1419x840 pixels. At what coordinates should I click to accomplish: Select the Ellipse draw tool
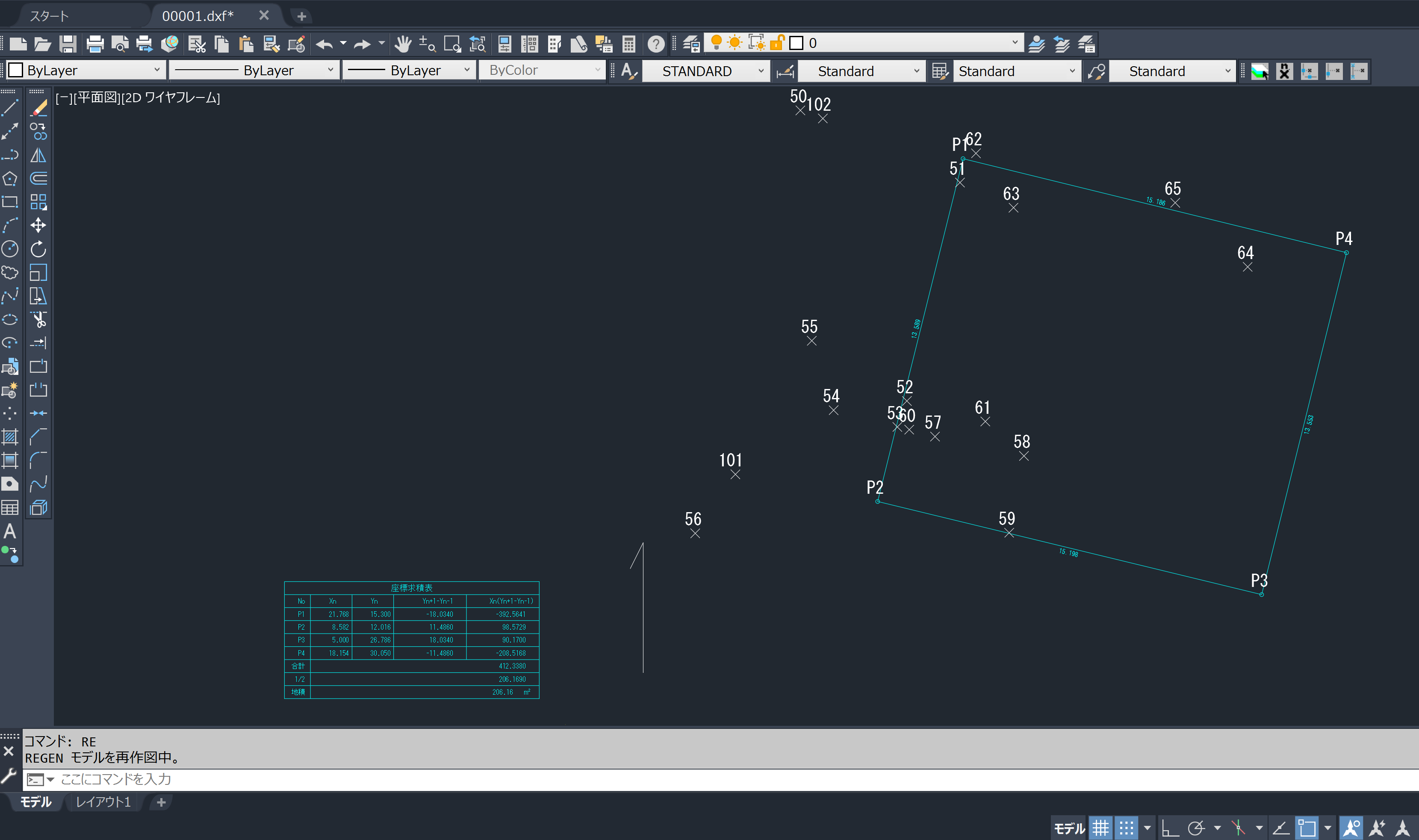coord(10,319)
